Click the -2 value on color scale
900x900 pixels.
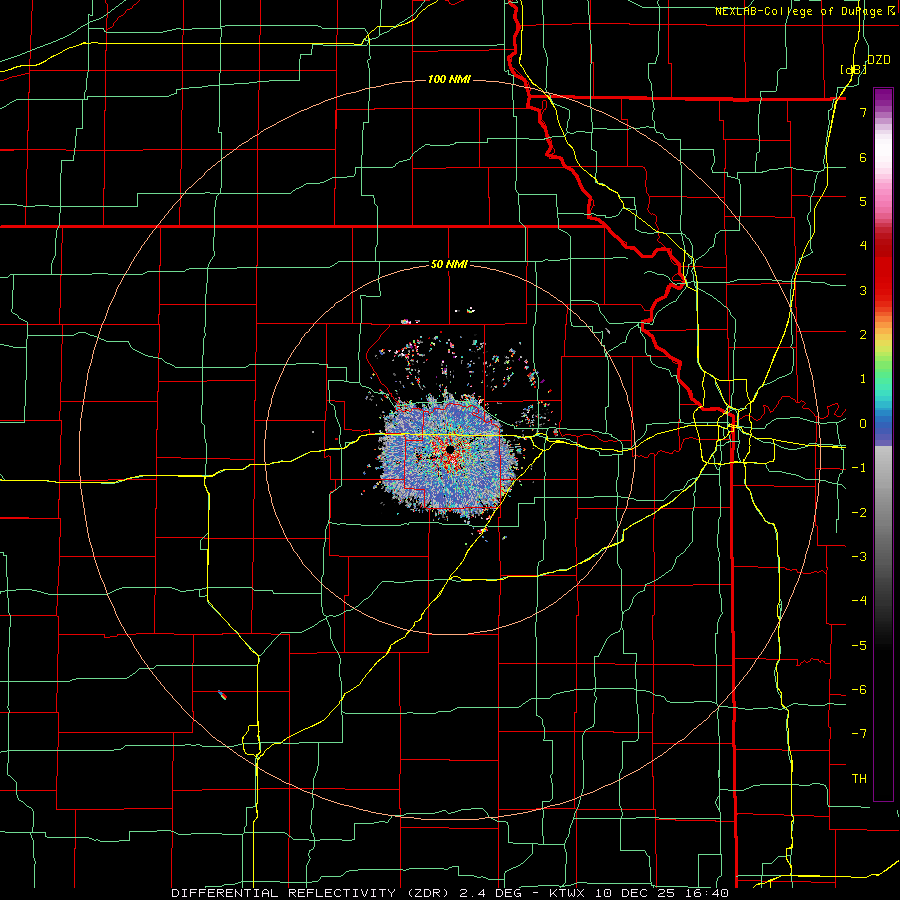coord(859,513)
